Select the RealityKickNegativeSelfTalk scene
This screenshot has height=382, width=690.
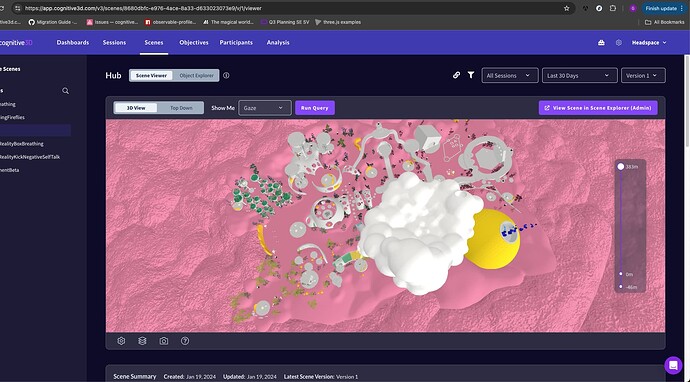coord(30,157)
